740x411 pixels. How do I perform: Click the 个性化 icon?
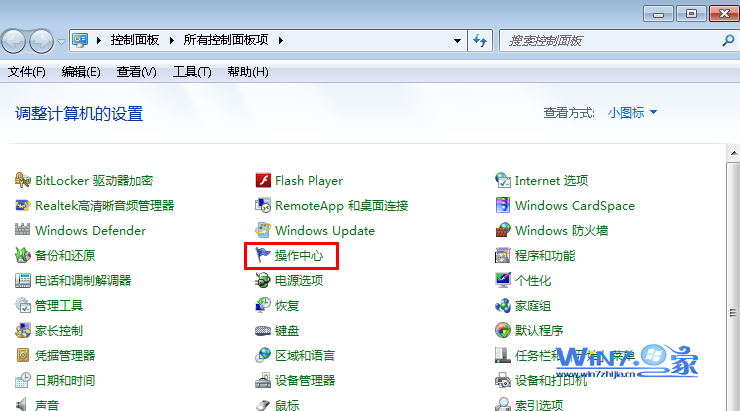503,280
